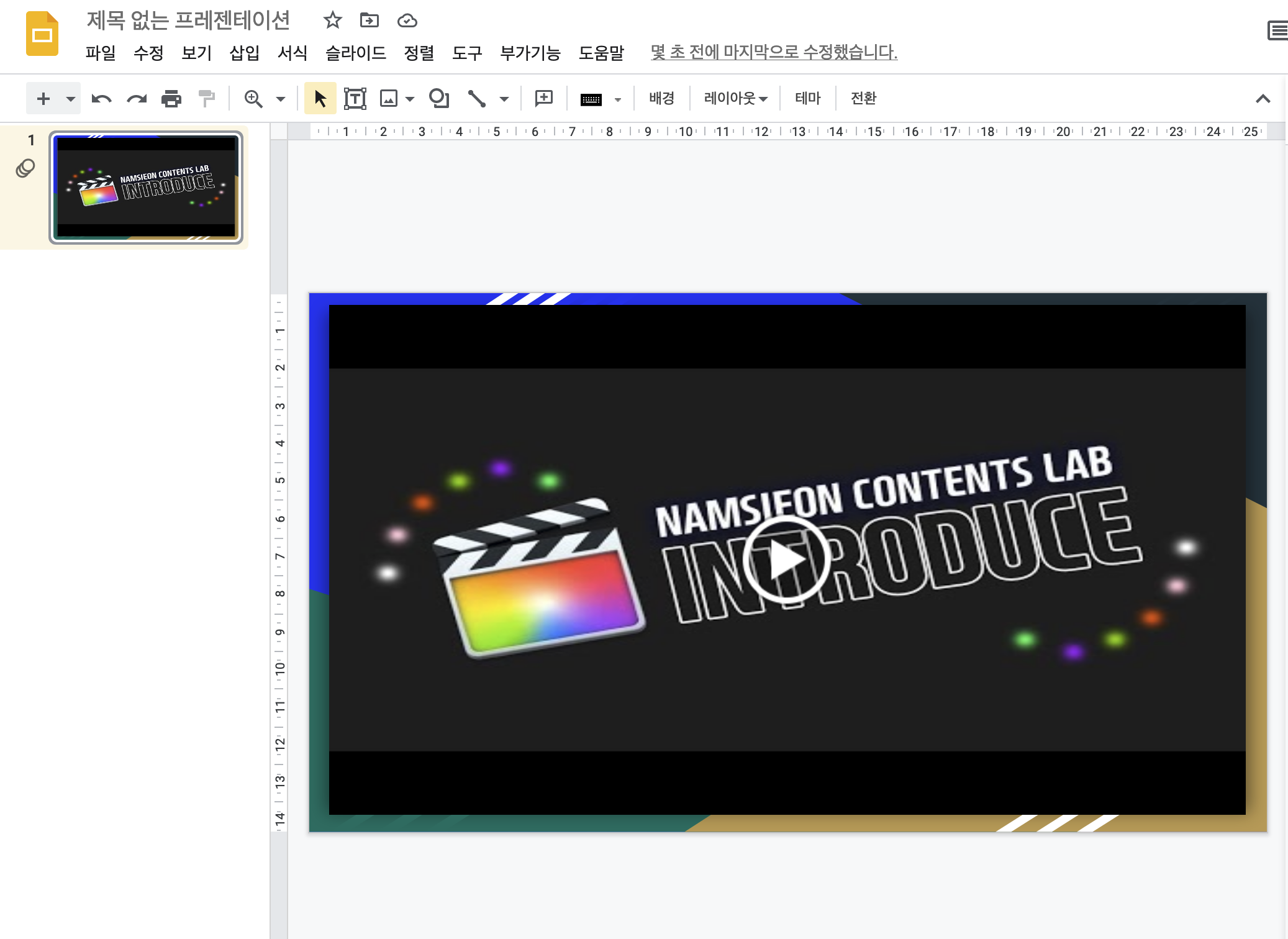Click the print icon
This screenshot has height=939, width=1288.
point(171,99)
